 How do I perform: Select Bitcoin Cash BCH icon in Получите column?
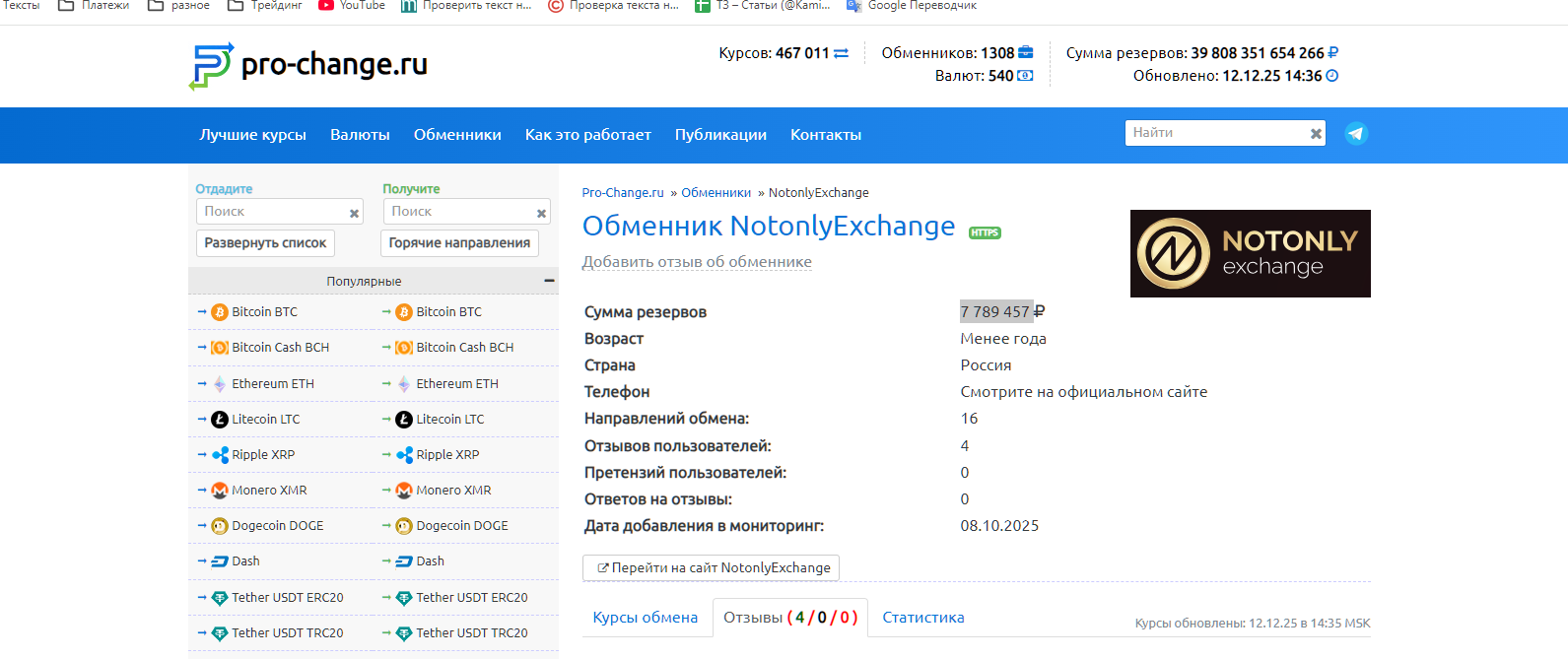(x=404, y=348)
